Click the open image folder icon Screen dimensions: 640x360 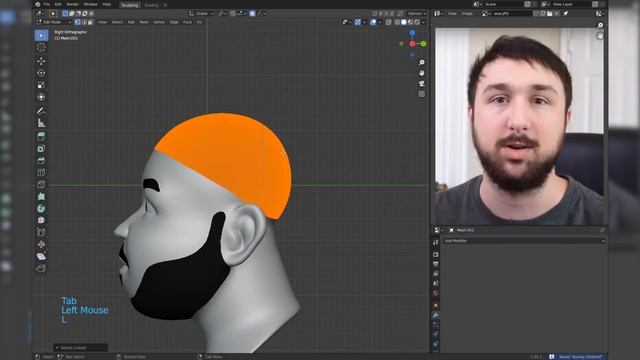click(x=550, y=13)
